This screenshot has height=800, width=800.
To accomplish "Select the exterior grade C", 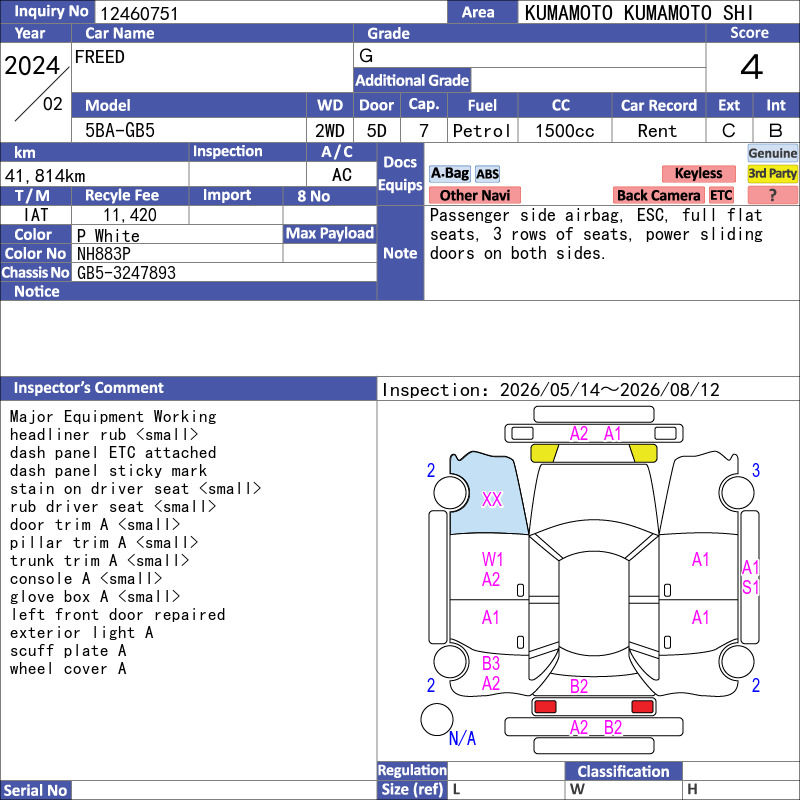I will point(729,131).
